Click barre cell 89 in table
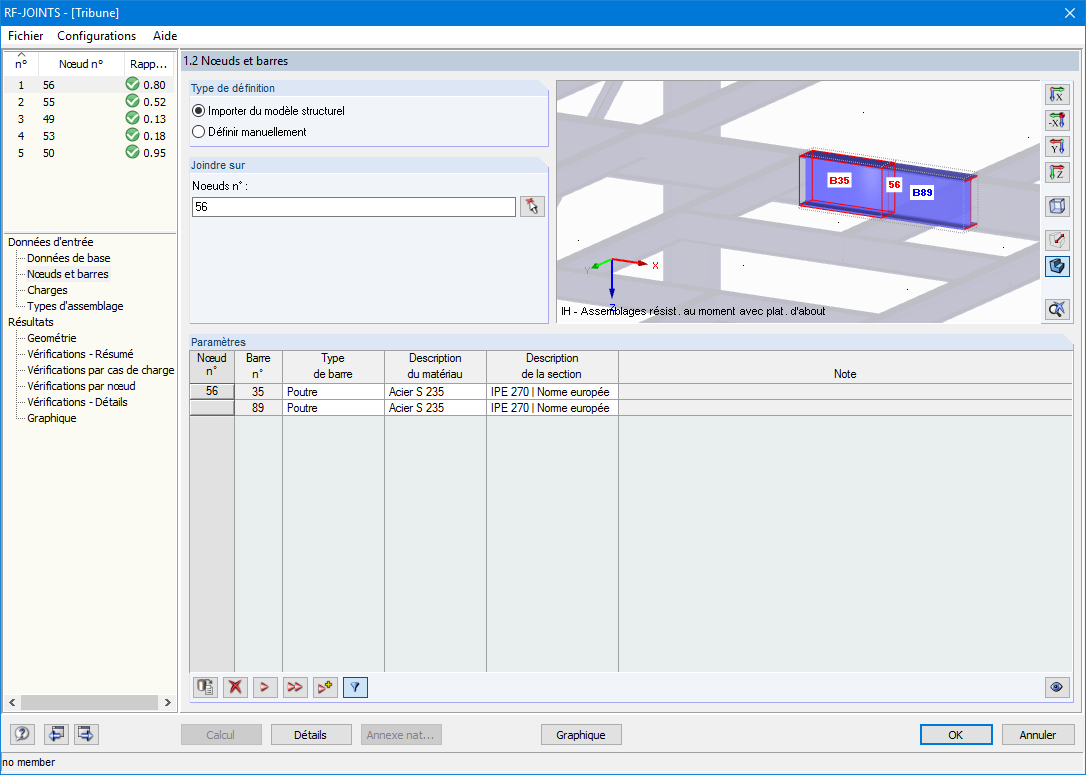The image size is (1086, 775). point(258,408)
